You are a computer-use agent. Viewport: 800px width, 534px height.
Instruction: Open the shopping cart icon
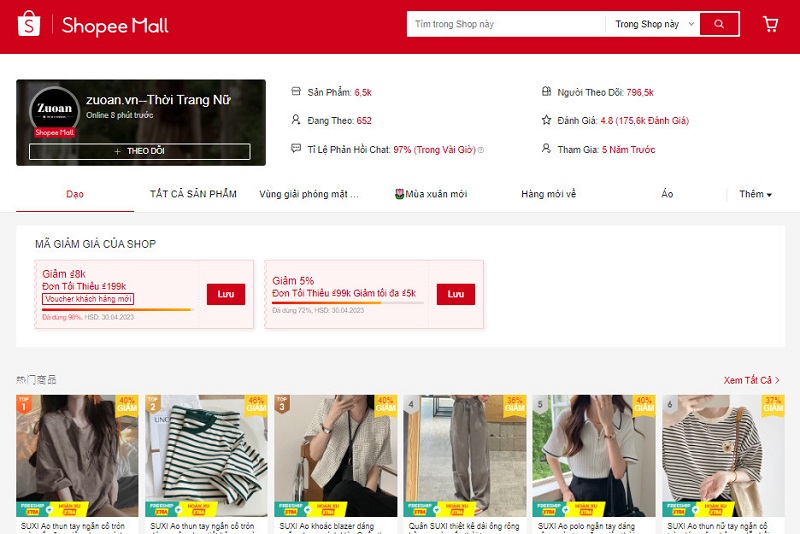[x=770, y=24]
